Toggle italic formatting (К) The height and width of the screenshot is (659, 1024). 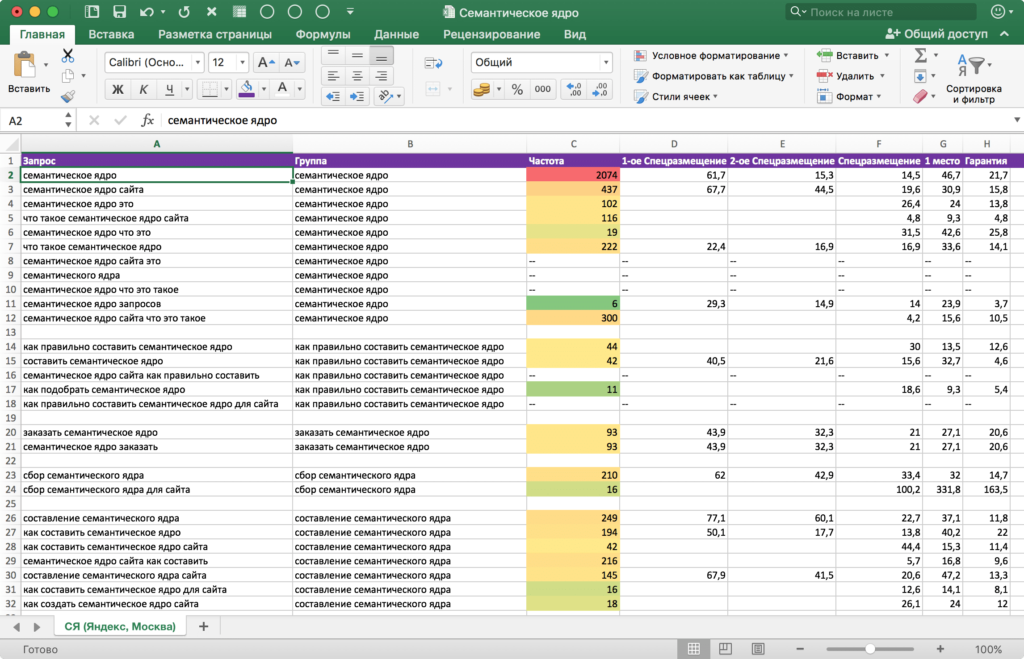coord(144,89)
